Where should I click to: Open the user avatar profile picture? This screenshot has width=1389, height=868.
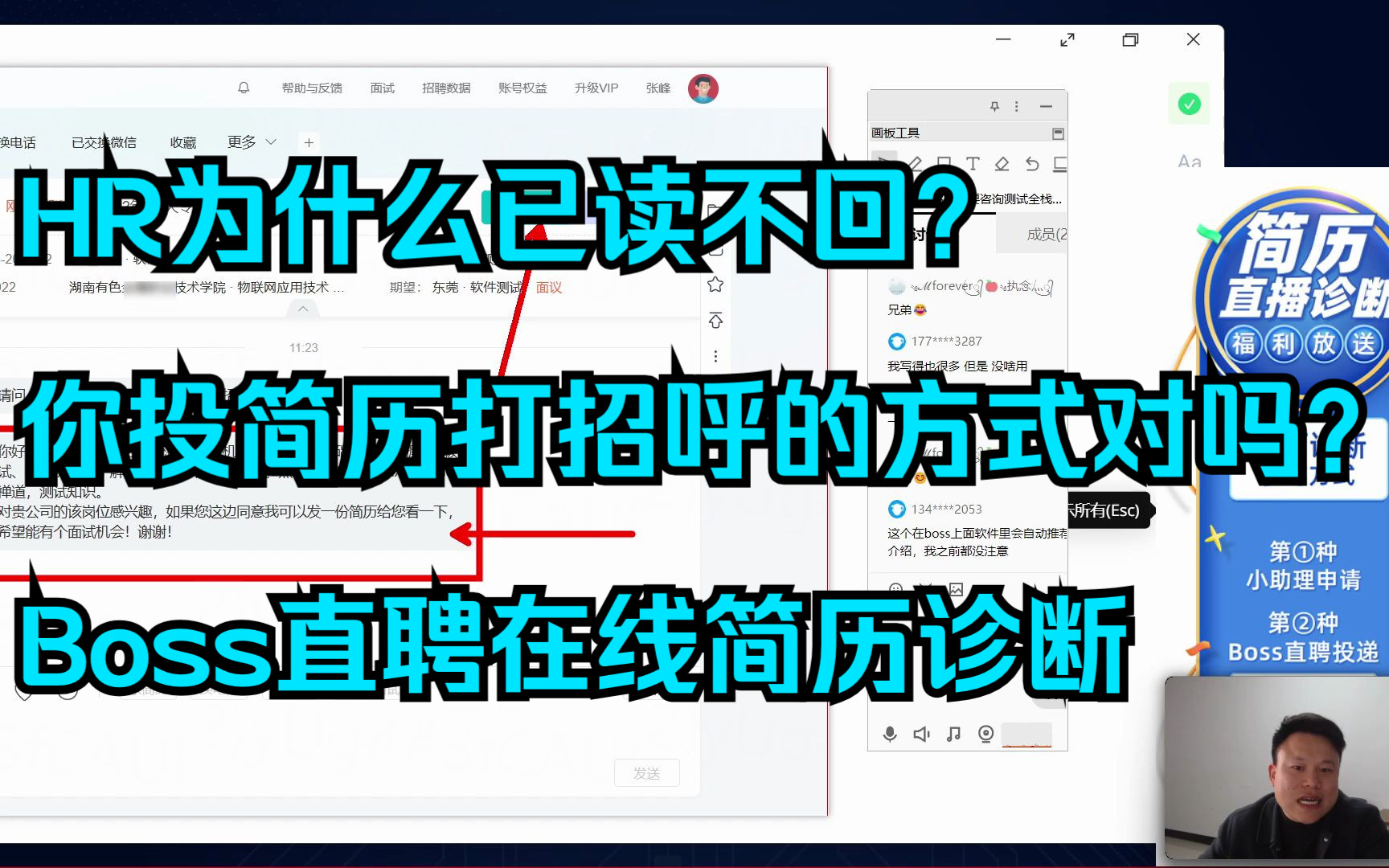point(703,88)
